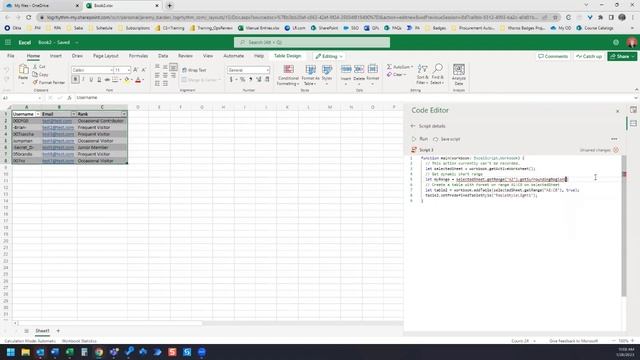Expand the Name Box dropdown
The height and width of the screenshot is (360, 640).
(x=39, y=98)
